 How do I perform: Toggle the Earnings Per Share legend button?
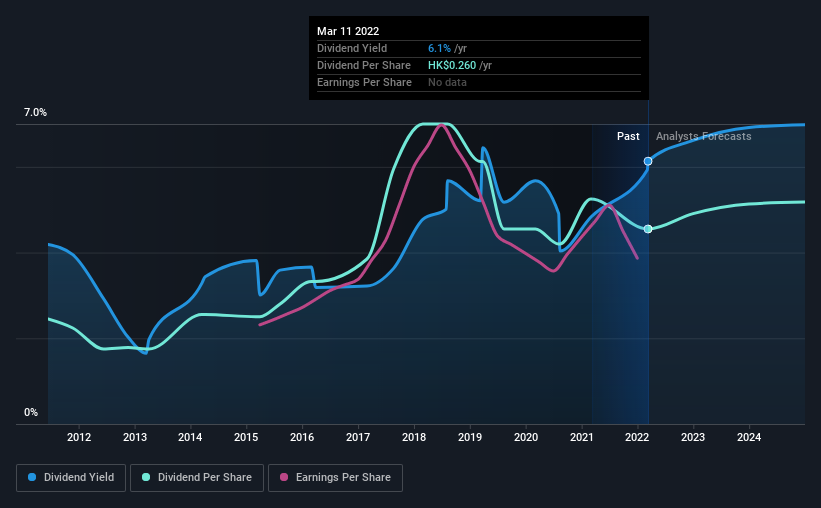coord(335,478)
